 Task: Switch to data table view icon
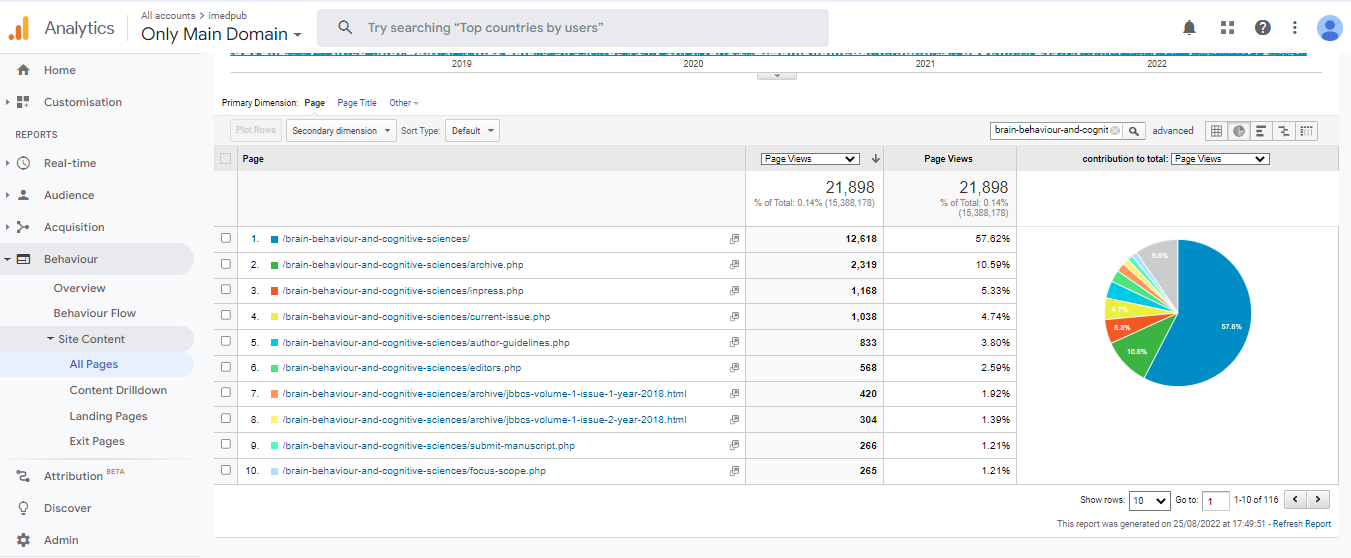pyautogui.click(x=1216, y=131)
